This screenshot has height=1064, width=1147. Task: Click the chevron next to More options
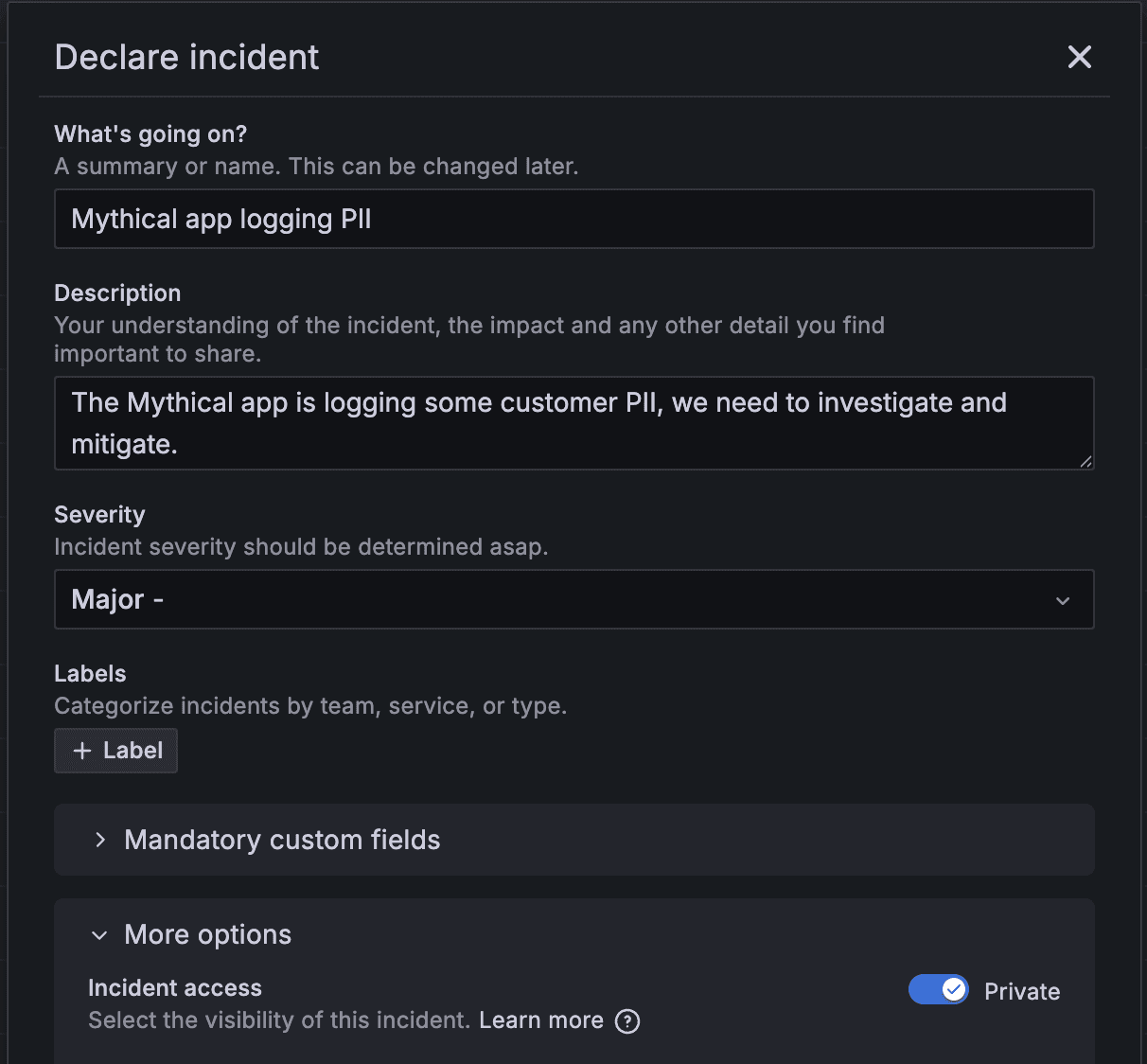point(99,935)
